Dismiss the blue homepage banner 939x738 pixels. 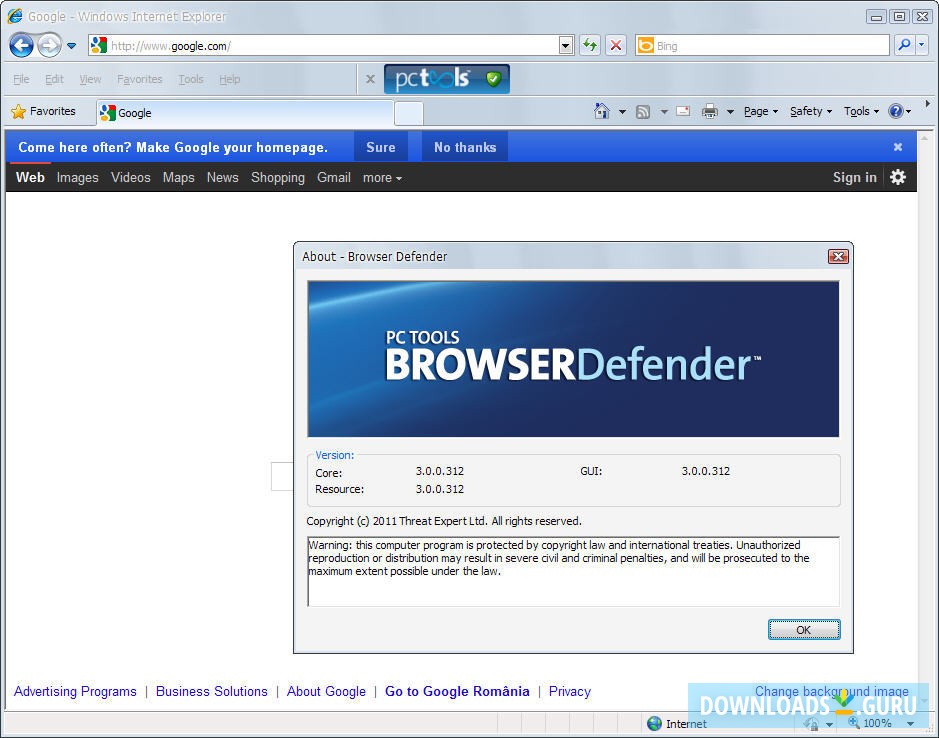[x=898, y=147]
